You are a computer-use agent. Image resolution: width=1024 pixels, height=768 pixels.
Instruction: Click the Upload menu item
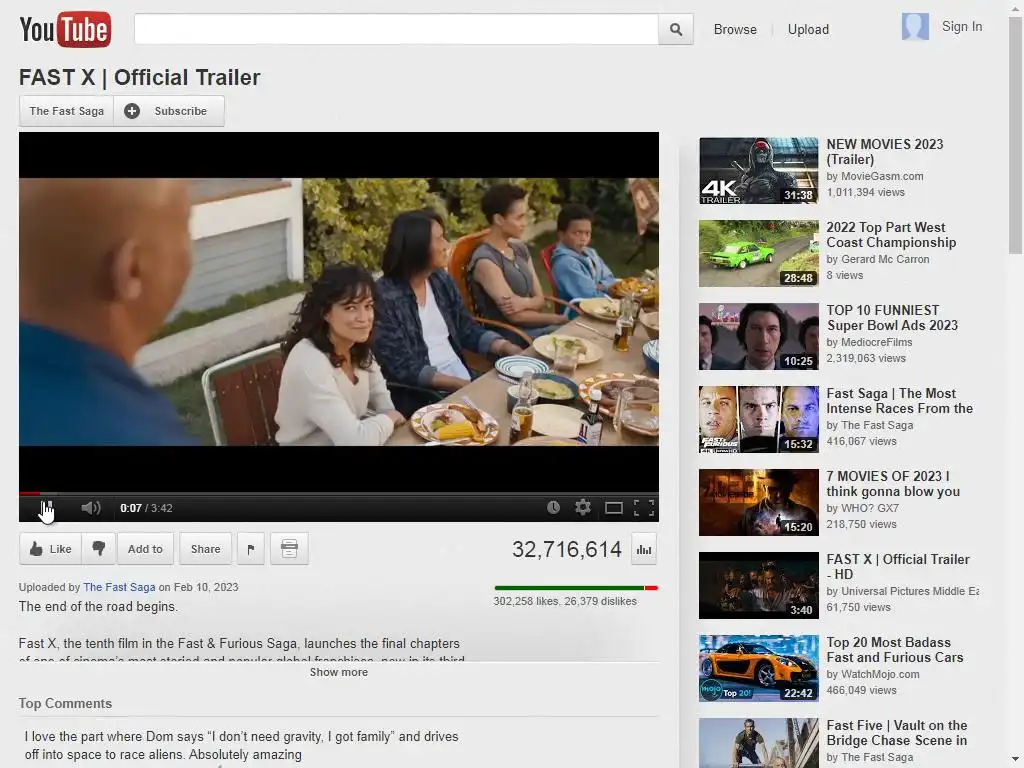[x=808, y=29]
